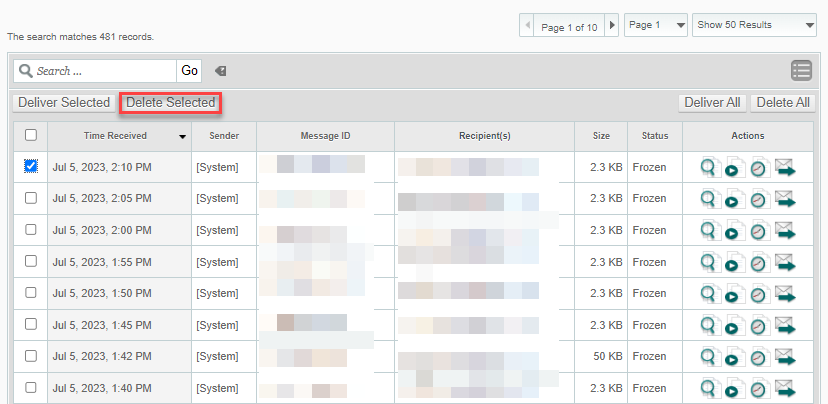Open the Show 50 Results dropdown
828x404 pixels.
pos(755,25)
